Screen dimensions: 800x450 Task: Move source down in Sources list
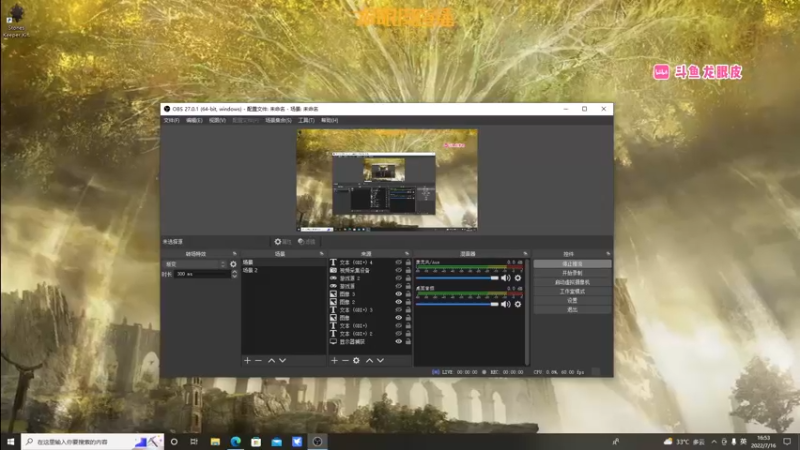click(380, 360)
